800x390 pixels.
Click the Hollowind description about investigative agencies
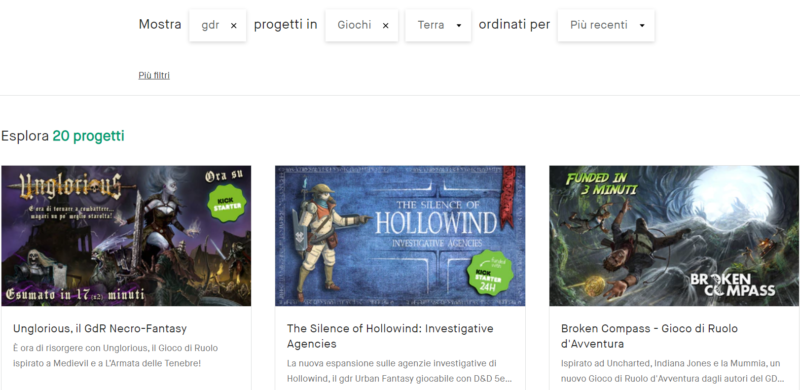point(399,371)
